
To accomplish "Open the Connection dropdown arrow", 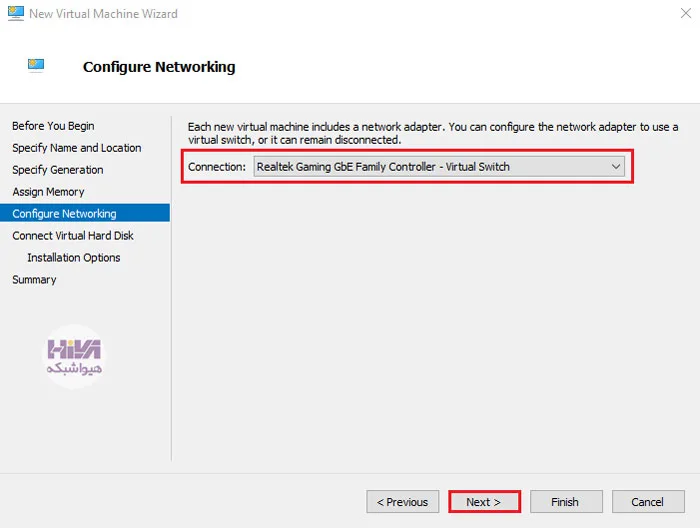I will [x=616, y=167].
